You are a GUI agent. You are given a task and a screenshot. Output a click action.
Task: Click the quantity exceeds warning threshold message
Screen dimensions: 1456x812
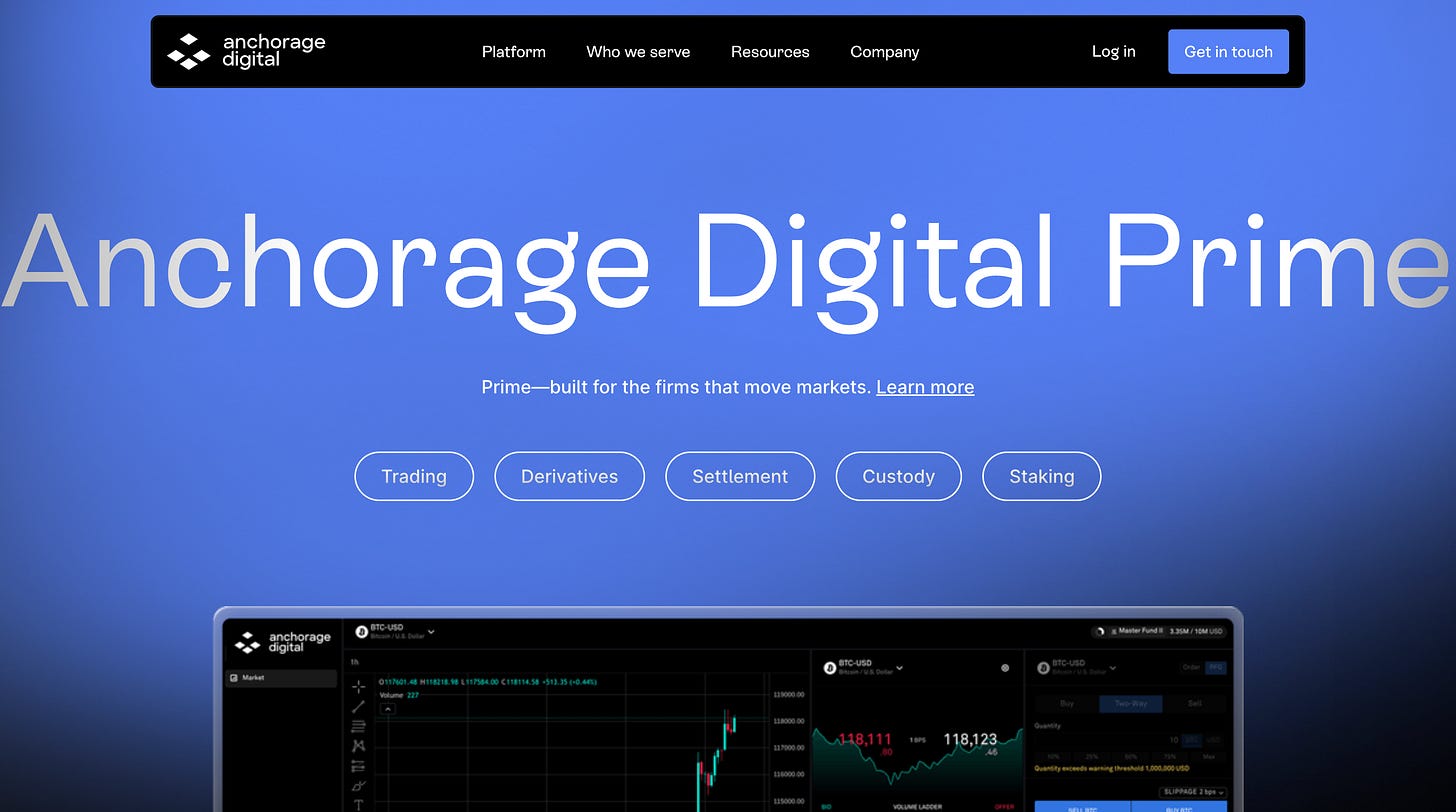pos(1112,769)
